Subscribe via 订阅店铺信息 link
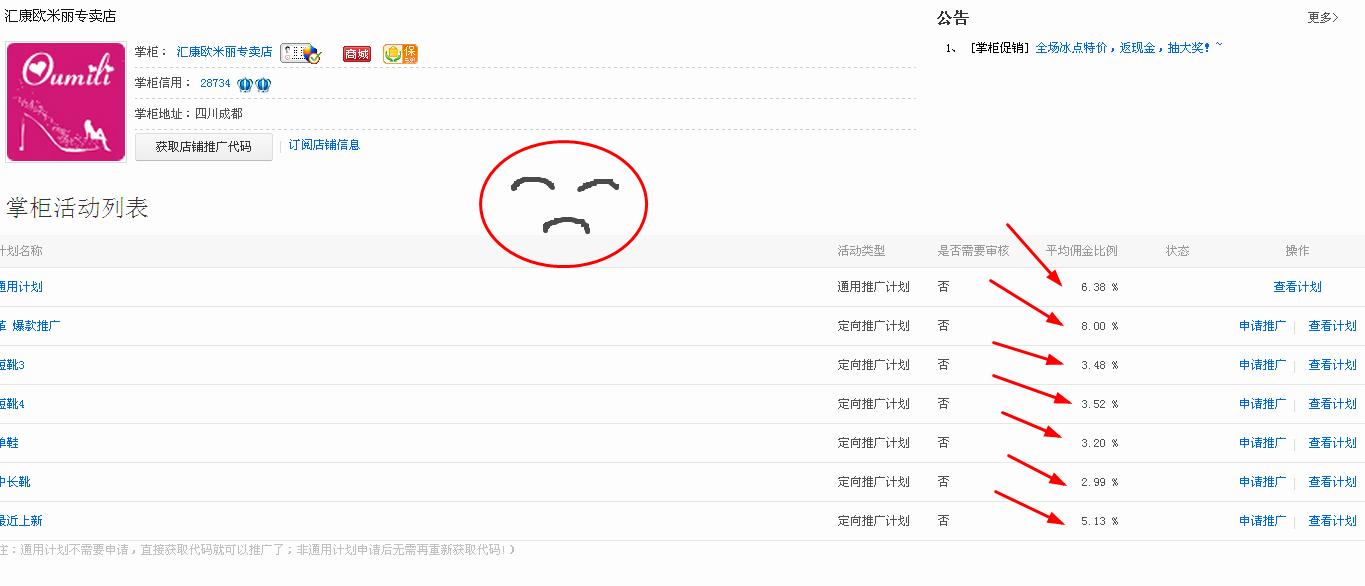Screen dimensions: 1365x586 coord(324,145)
